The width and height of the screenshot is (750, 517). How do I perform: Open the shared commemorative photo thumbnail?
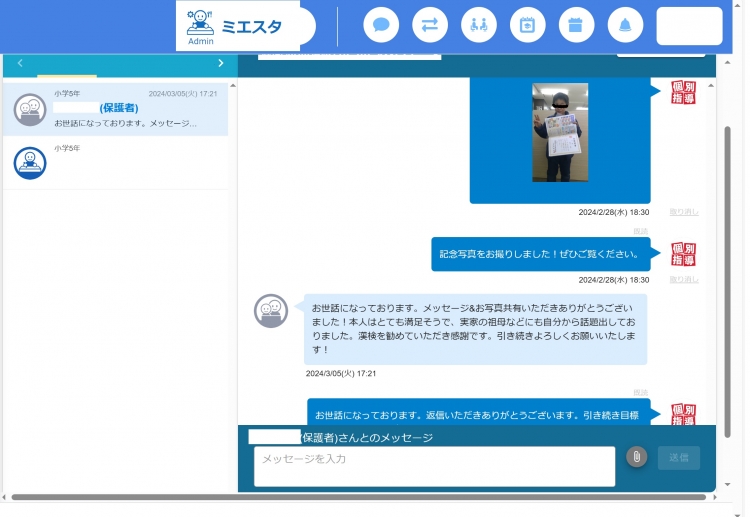(x=560, y=132)
